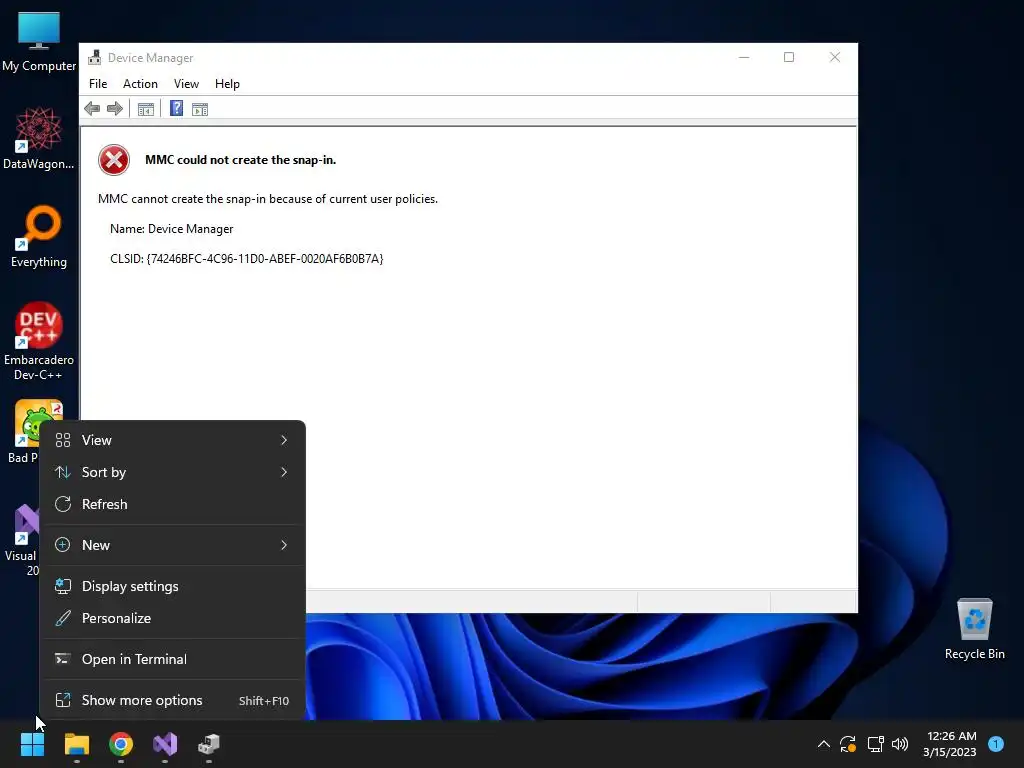Expand the View submenu in context menu
This screenshot has width=1024, height=768.
pos(172,440)
